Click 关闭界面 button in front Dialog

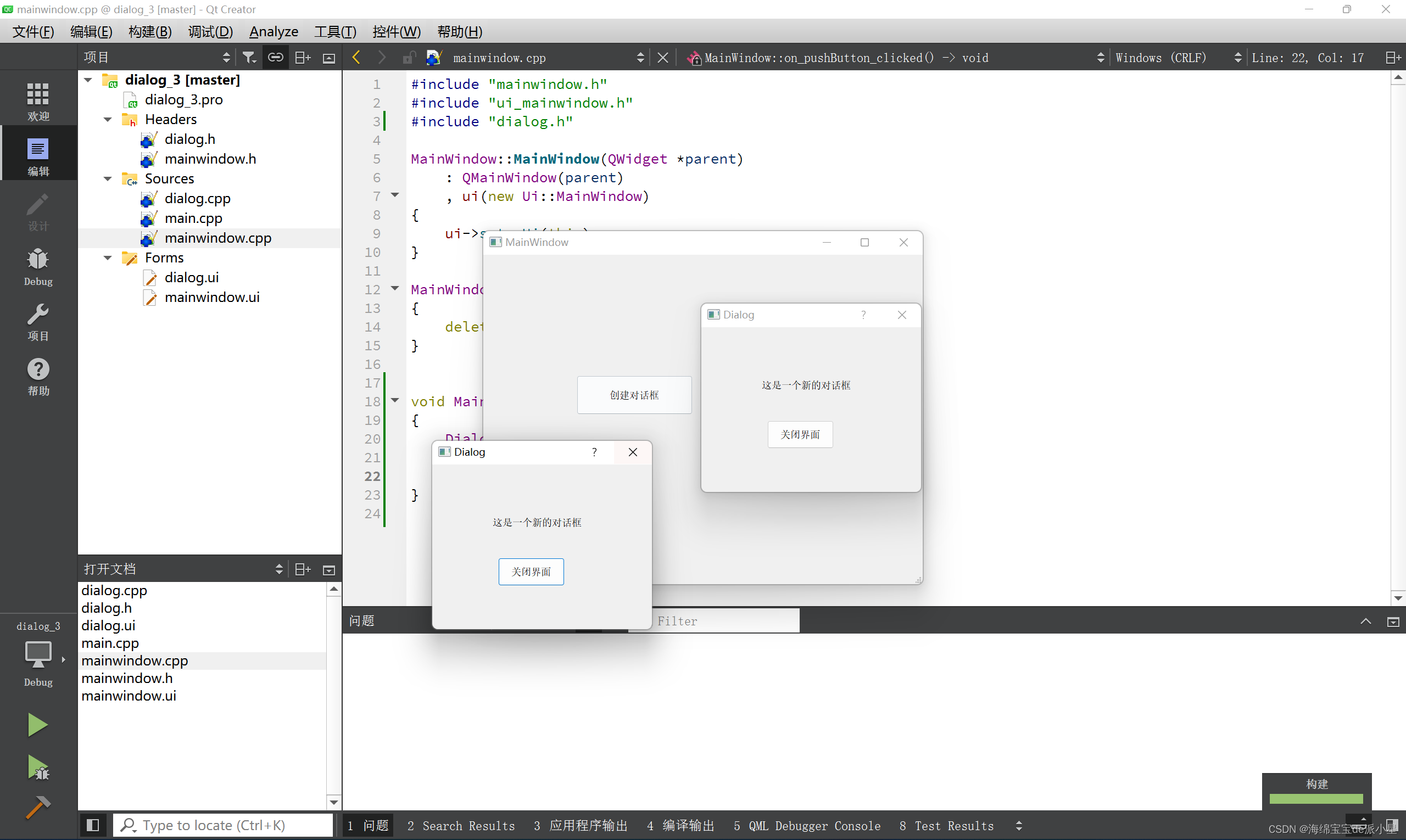[531, 572]
